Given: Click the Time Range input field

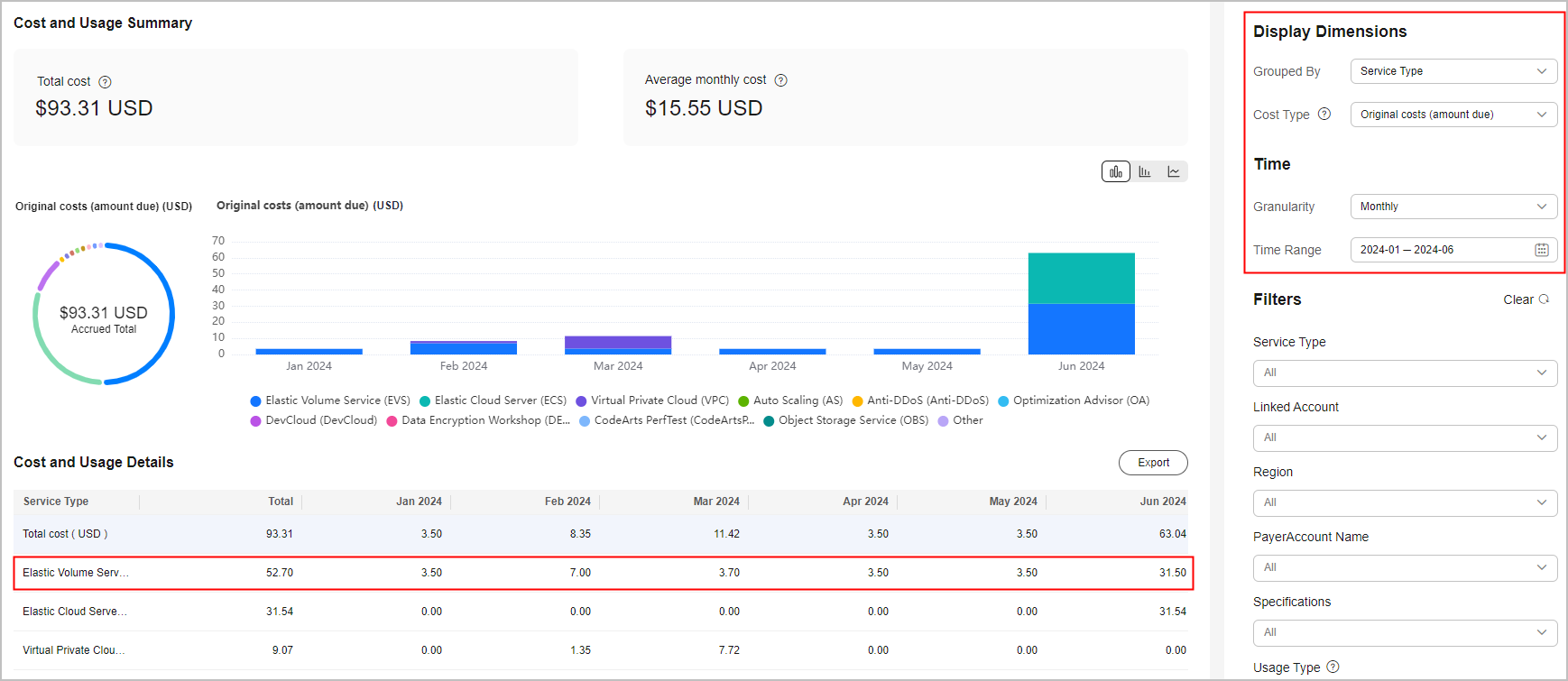Looking at the screenshot, I should point(1453,250).
